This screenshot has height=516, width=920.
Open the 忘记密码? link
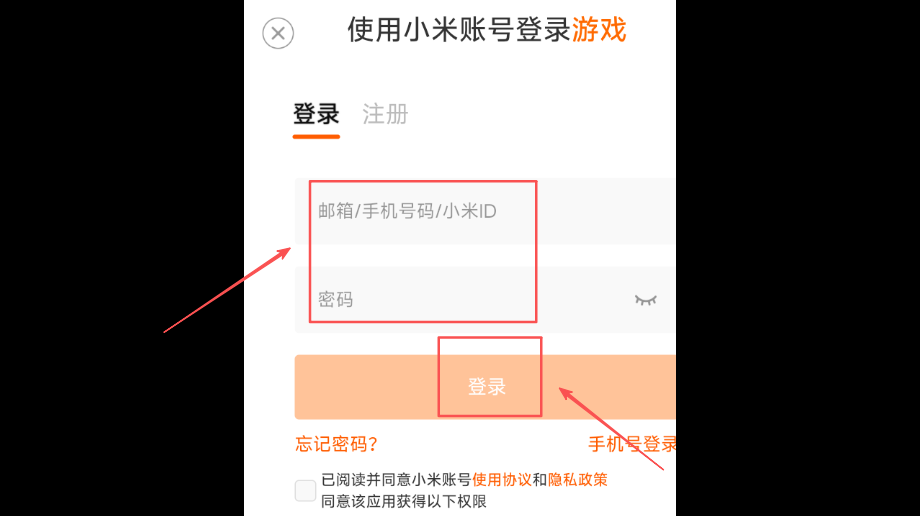337,444
